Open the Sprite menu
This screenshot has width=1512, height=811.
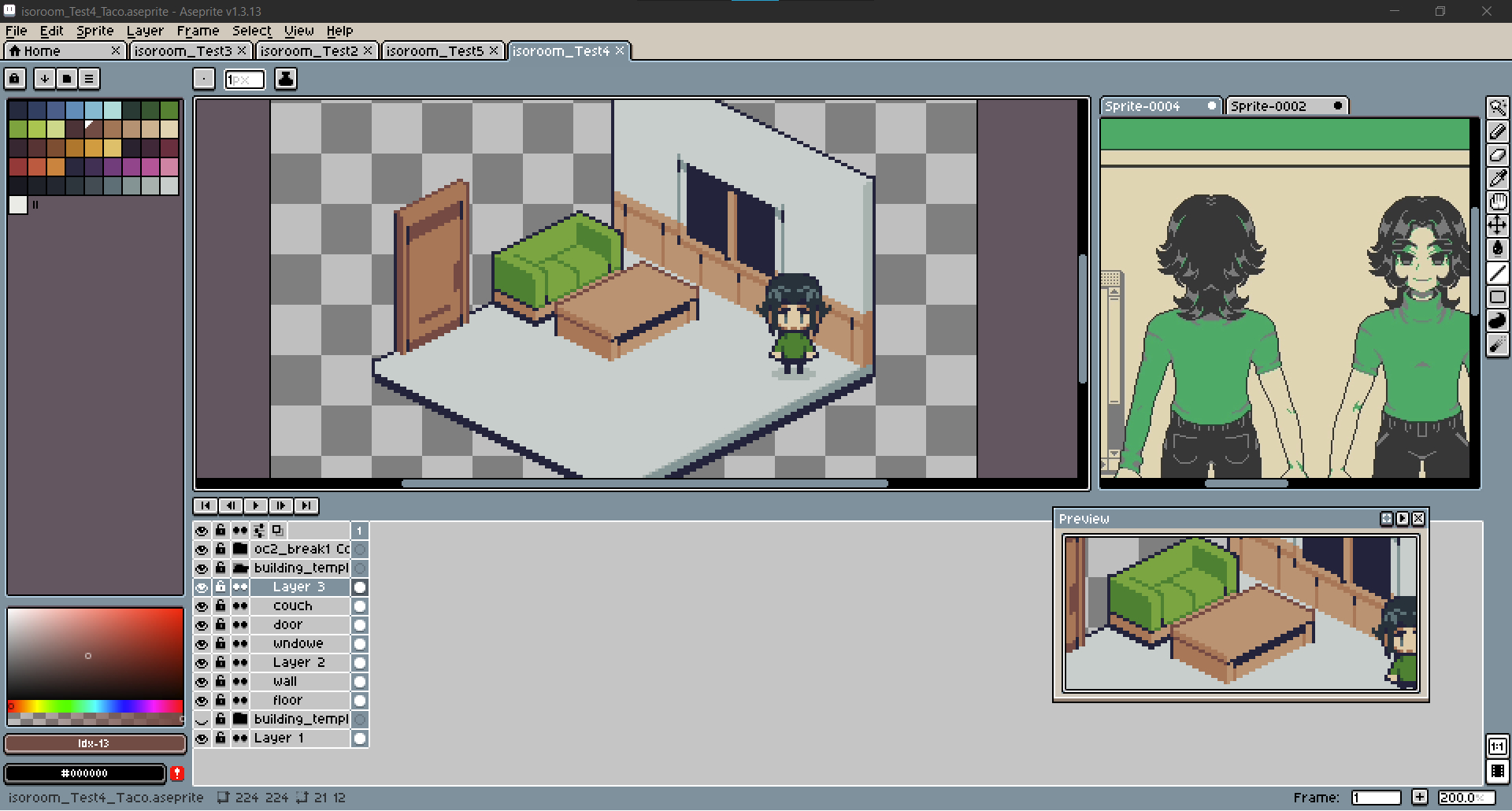[x=94, y=31]
